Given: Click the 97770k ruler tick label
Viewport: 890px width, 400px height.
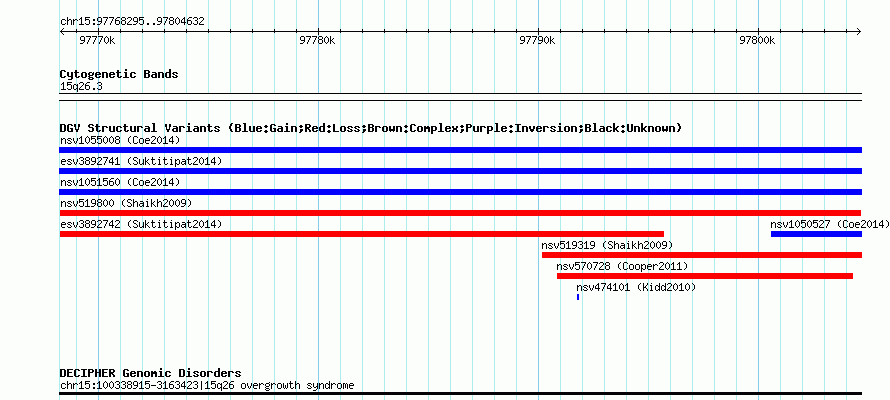Looking at the screenshot, I should tap(98, 40).
